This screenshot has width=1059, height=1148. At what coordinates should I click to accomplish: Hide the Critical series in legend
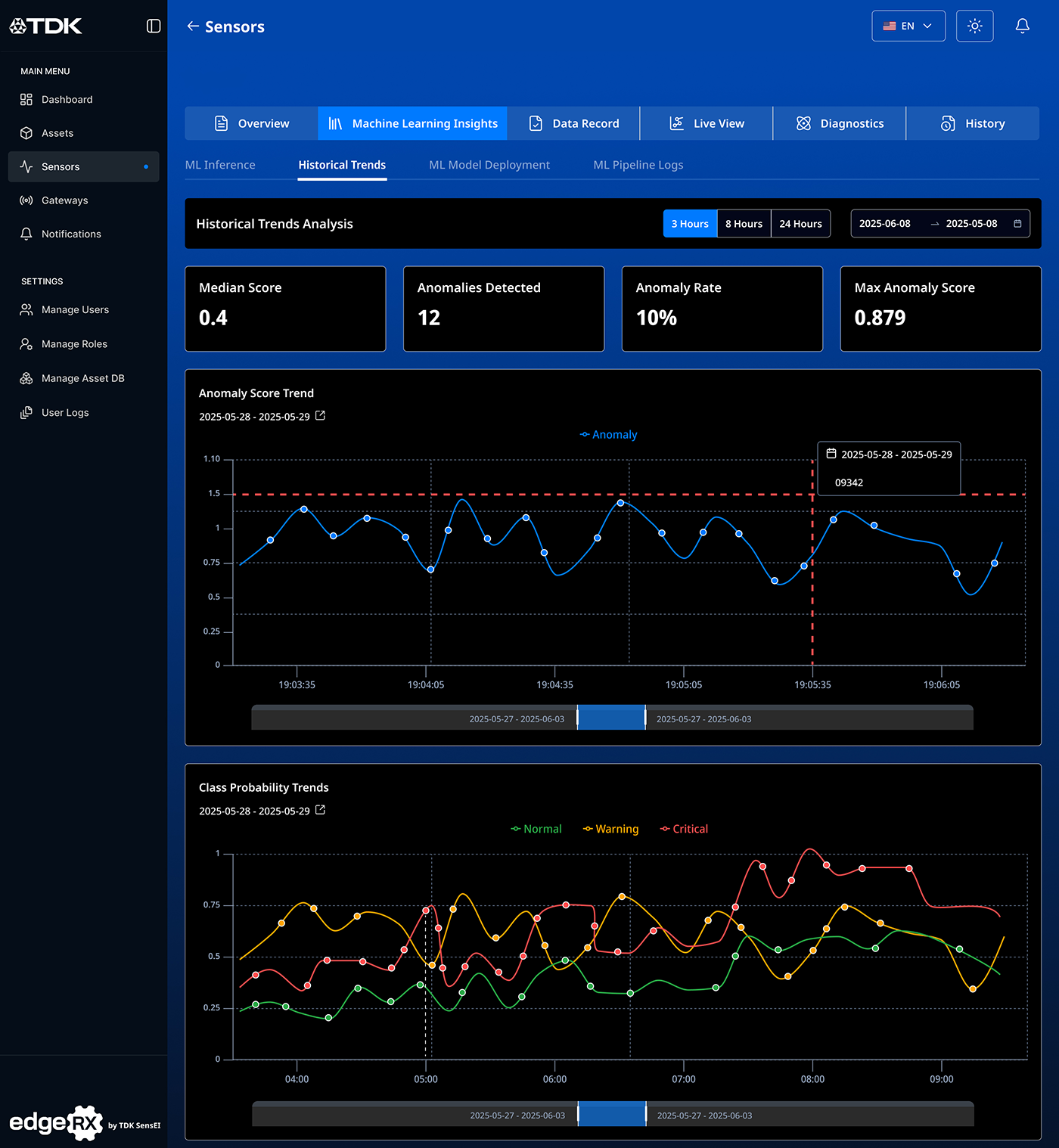684,829
